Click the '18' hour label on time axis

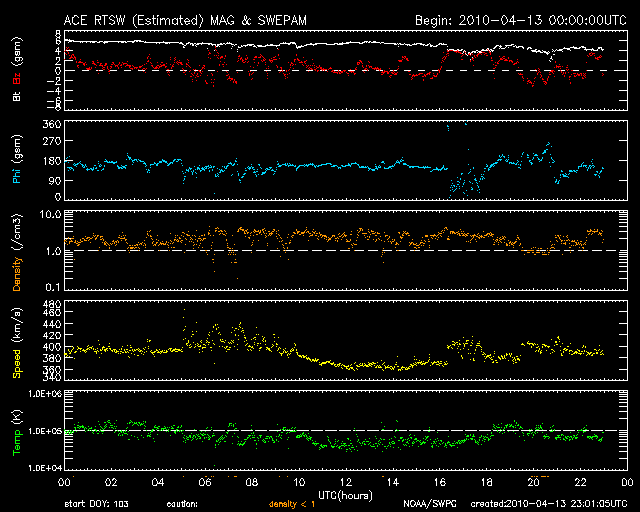[487, 483]
